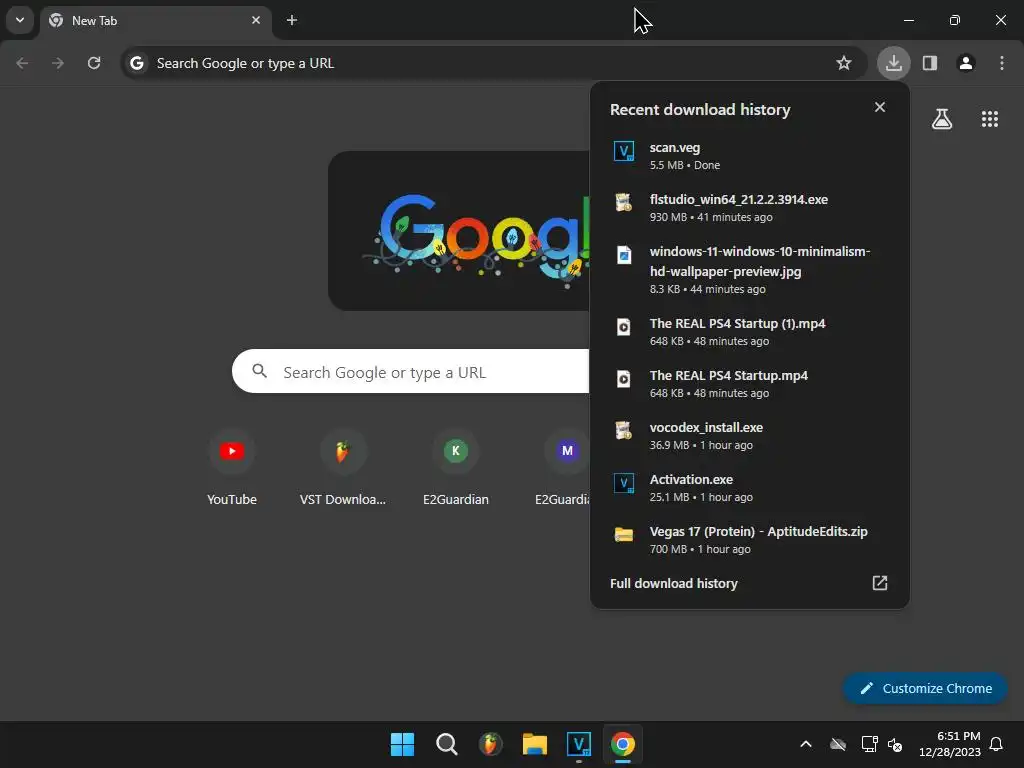Click the muted volume tray icon
Image resolution: width=1024 pixels, height=768 pixels.
(895, 744)
